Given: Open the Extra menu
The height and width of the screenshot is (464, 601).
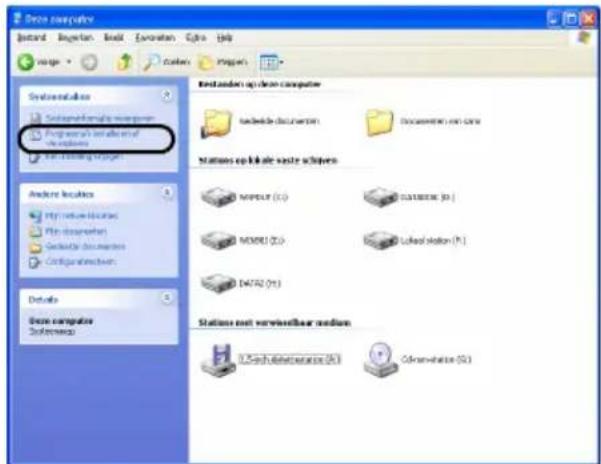Looking at the screenshot, I should (x=195, y=38).
